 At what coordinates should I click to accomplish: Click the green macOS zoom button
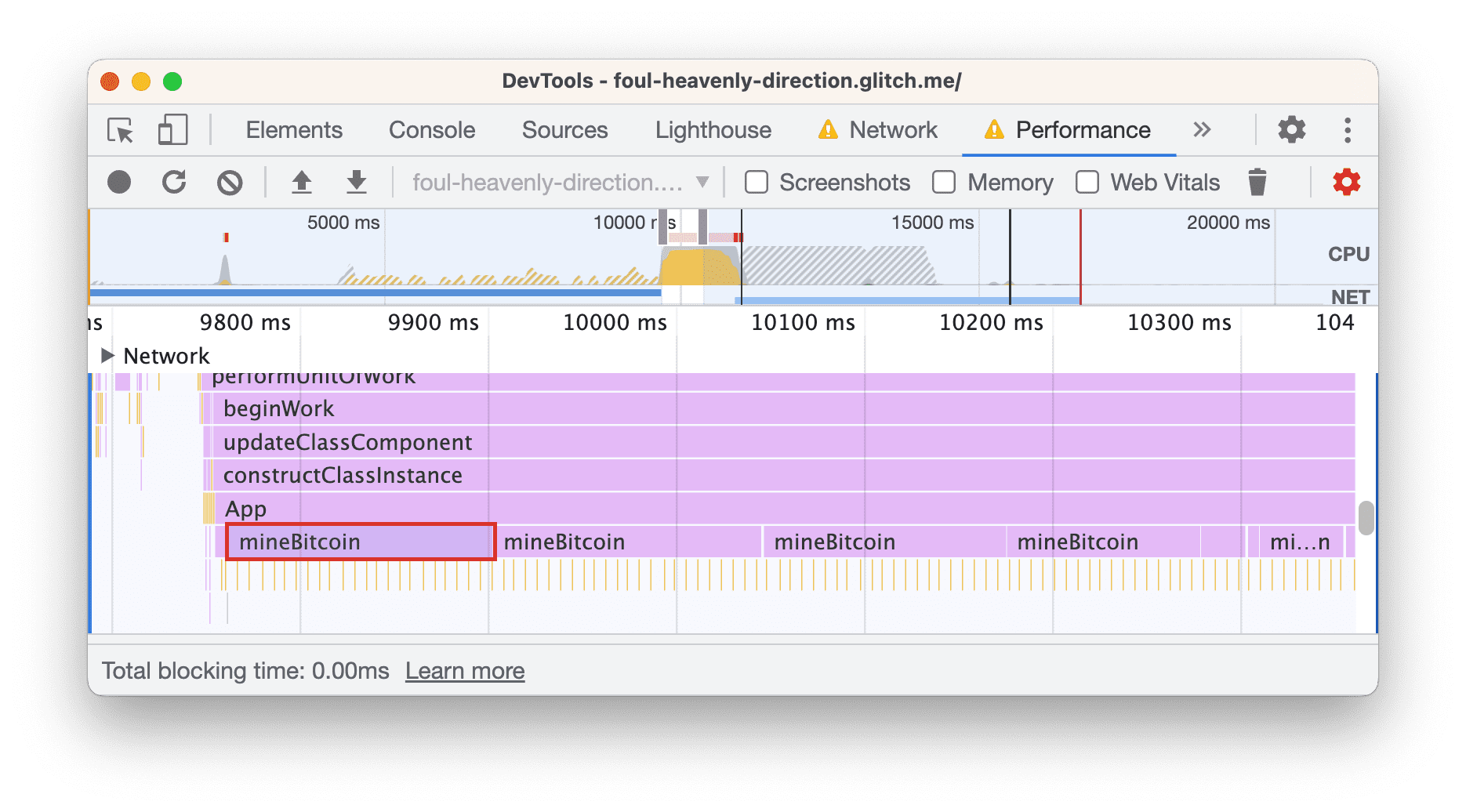point(172,82)
